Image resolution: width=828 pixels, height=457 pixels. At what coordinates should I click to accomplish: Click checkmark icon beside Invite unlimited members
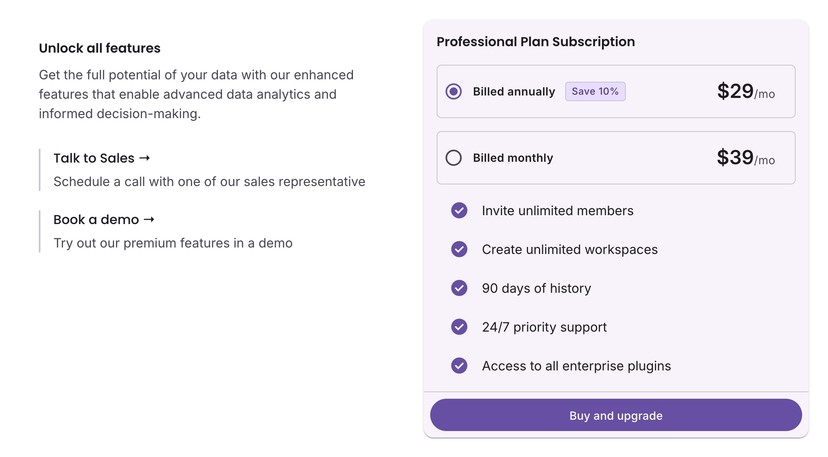[x=459, y=211]
